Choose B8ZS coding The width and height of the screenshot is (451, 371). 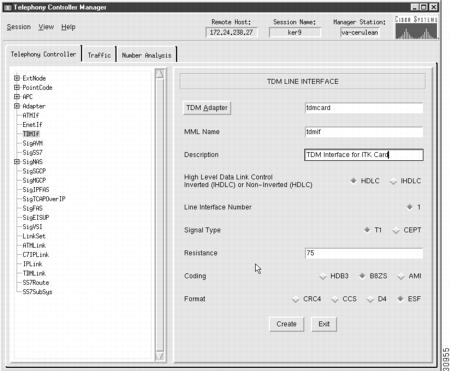(x=362, y=276)
